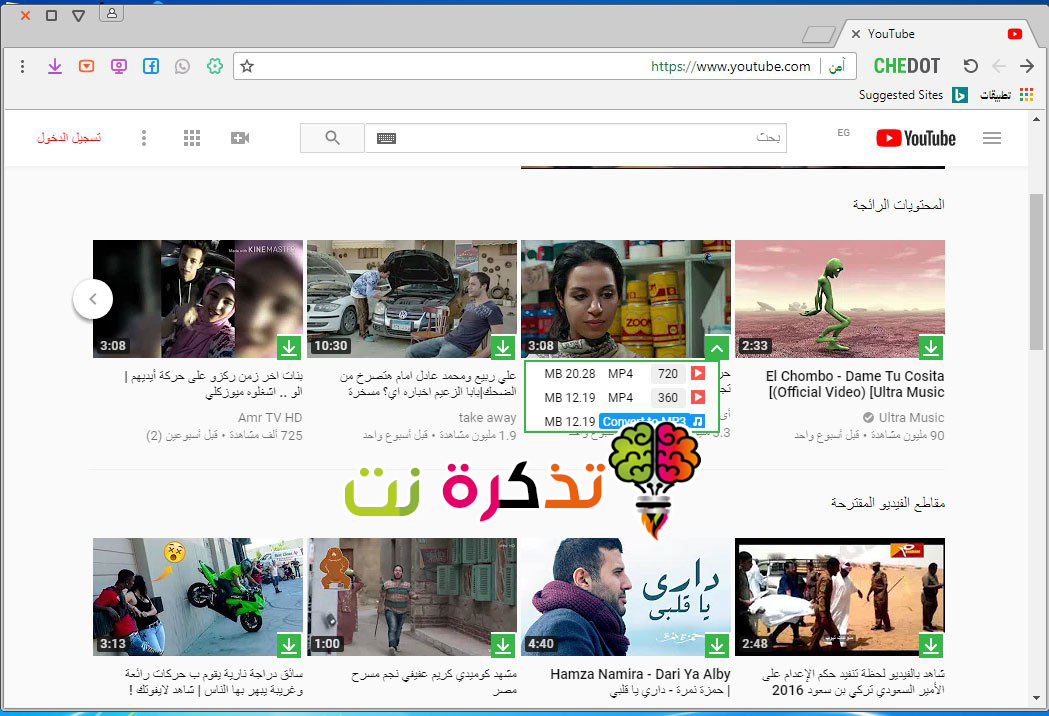Open the El Chombo - Dame Tu Cosita title
This screenshot has height=716, width=1049.
coord(856,384)
